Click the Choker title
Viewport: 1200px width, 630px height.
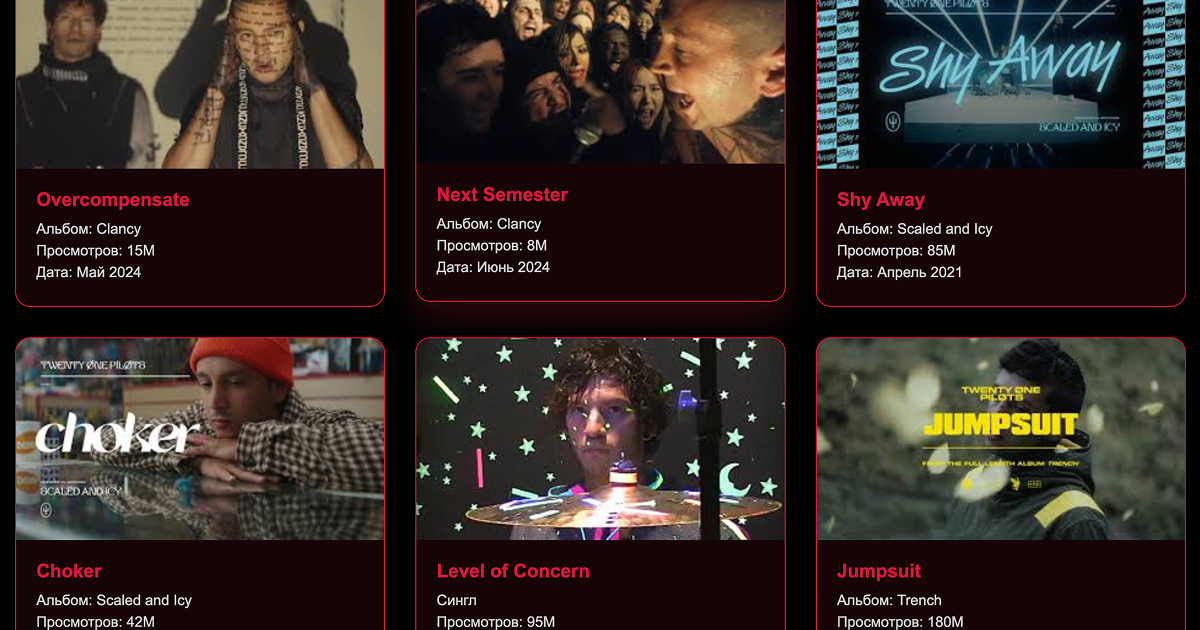[x=69, y=571]
